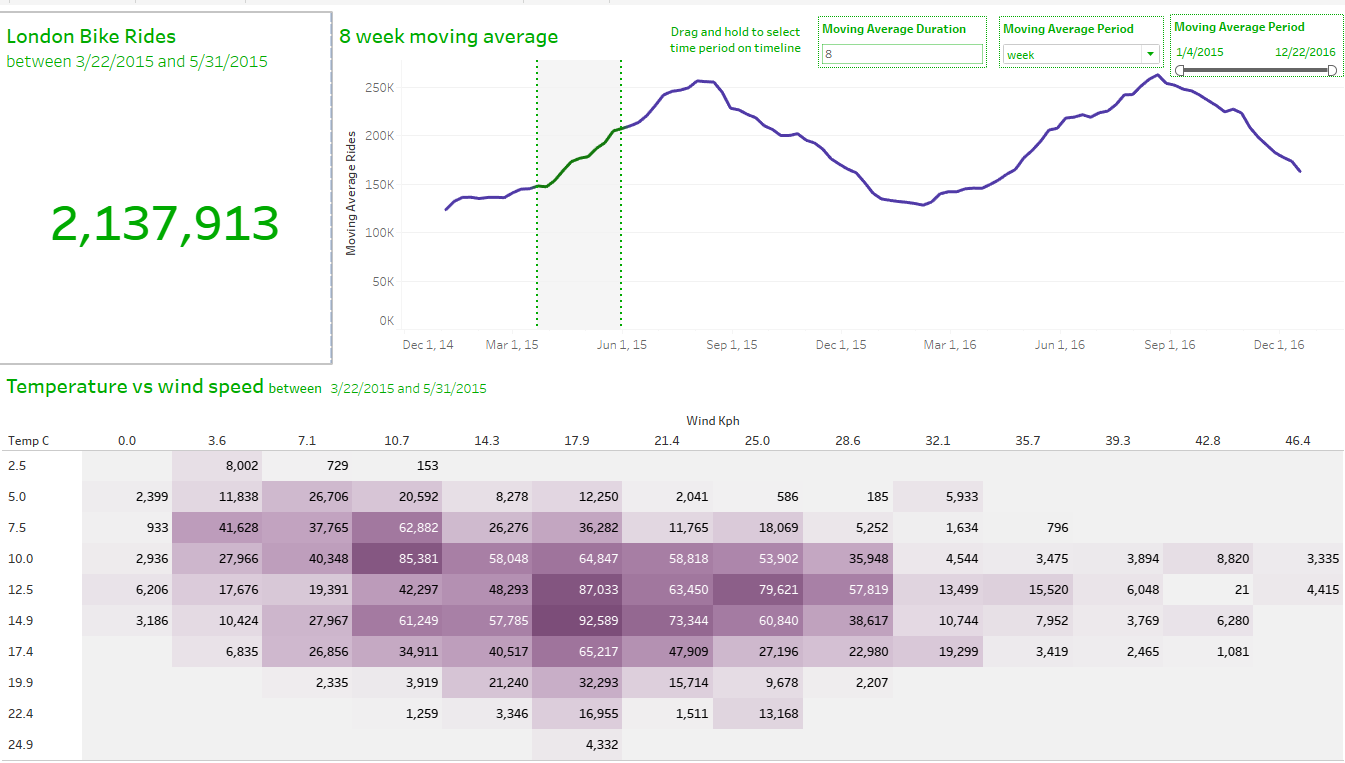Select the heatmap cell showing 92,589
The height and width of the screenshot is (763, 1345).
click(x=577, y=620)
